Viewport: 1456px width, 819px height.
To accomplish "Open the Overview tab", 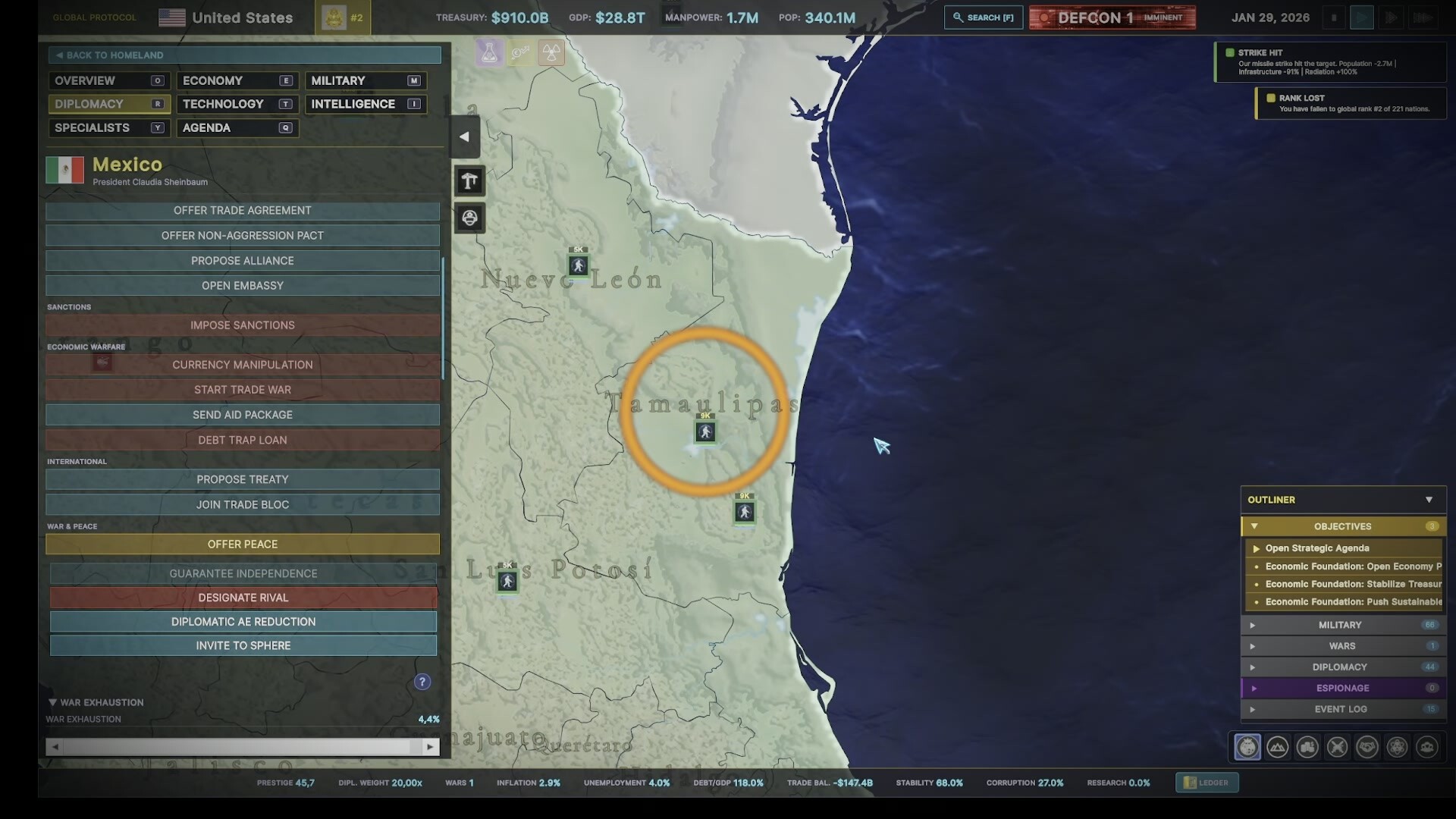I will 109,80.
